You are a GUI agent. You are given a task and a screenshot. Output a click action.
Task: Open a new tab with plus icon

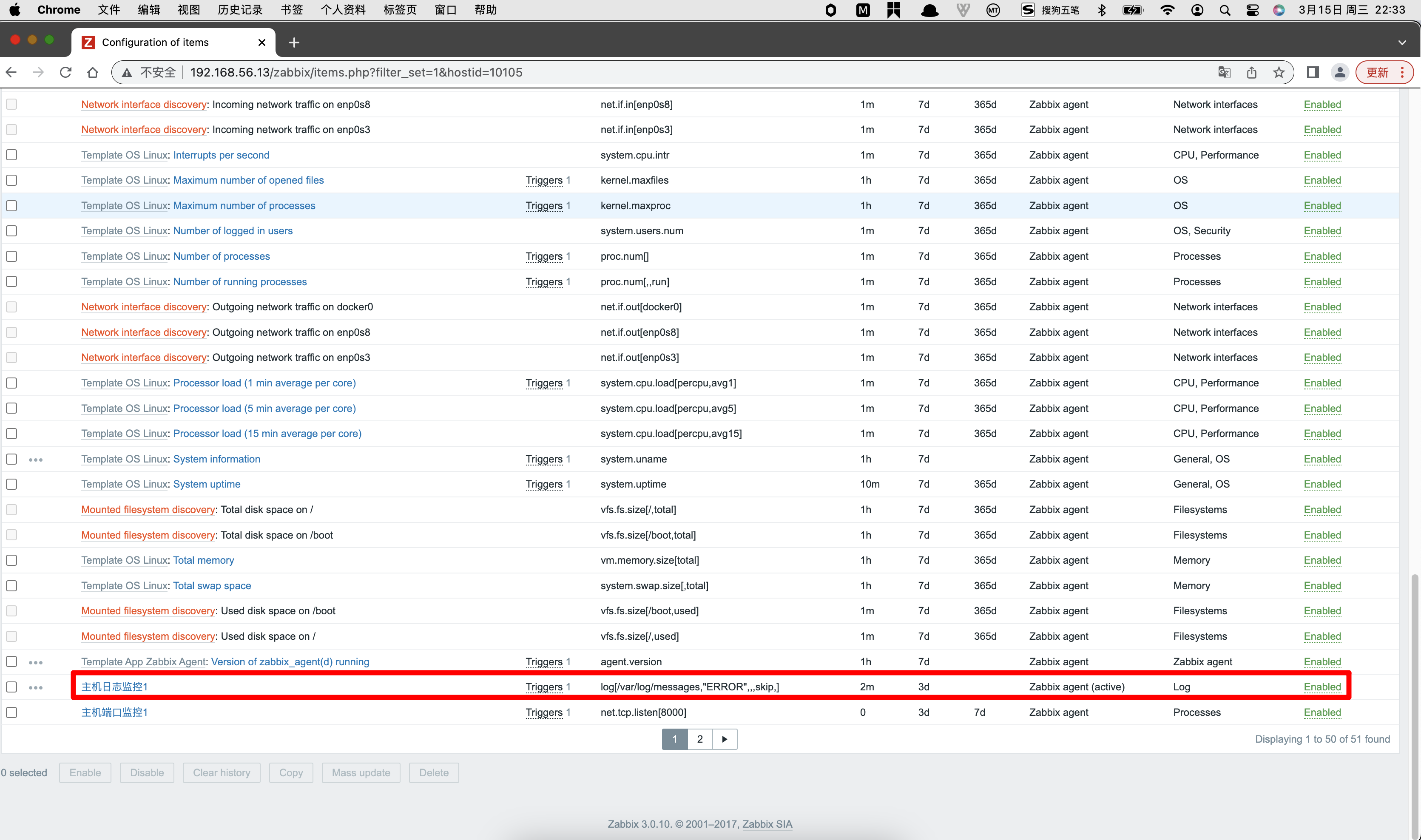click(x=294, y=43)
